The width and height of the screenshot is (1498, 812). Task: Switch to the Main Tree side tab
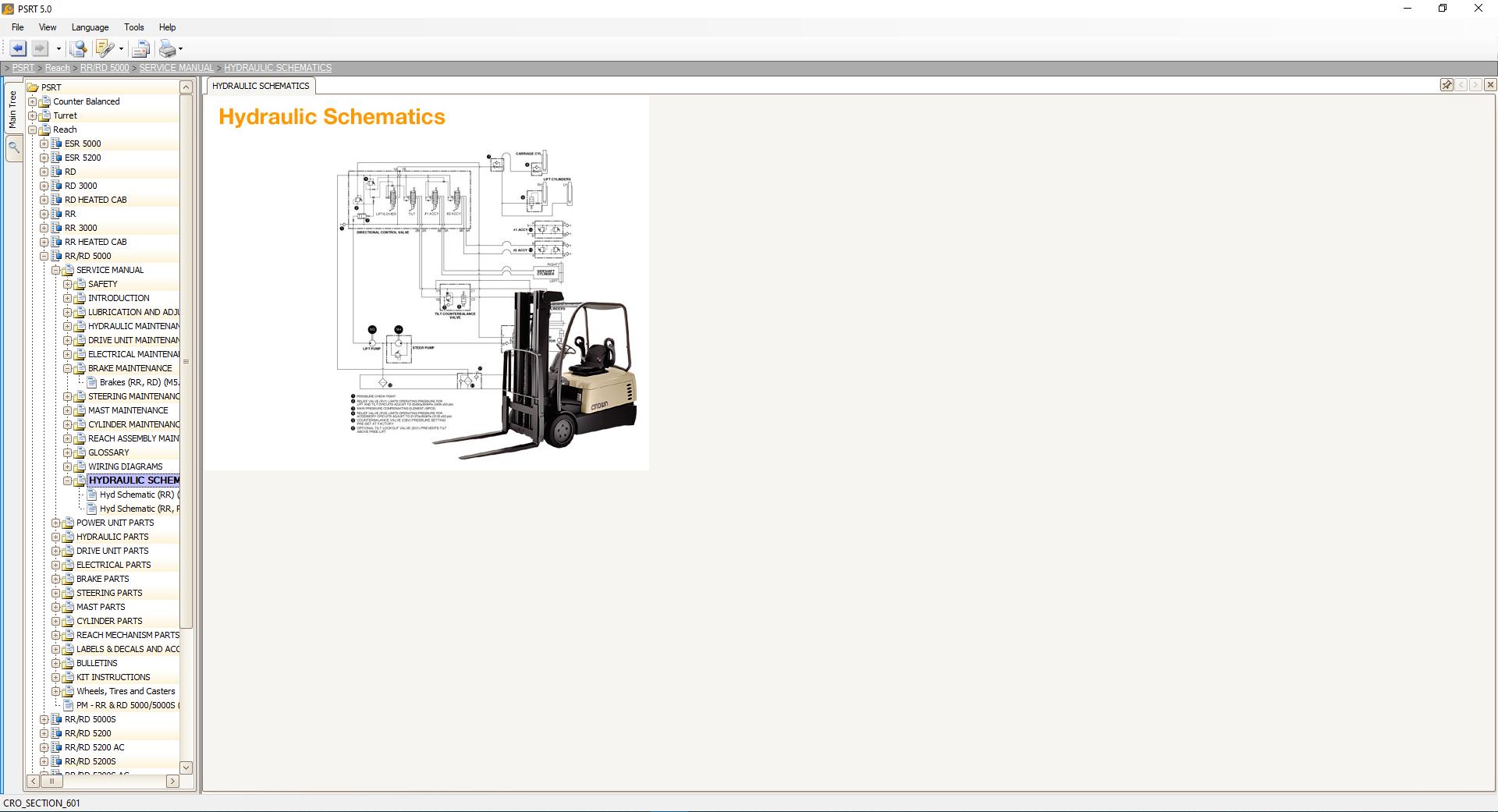click(x=12, y=108)
